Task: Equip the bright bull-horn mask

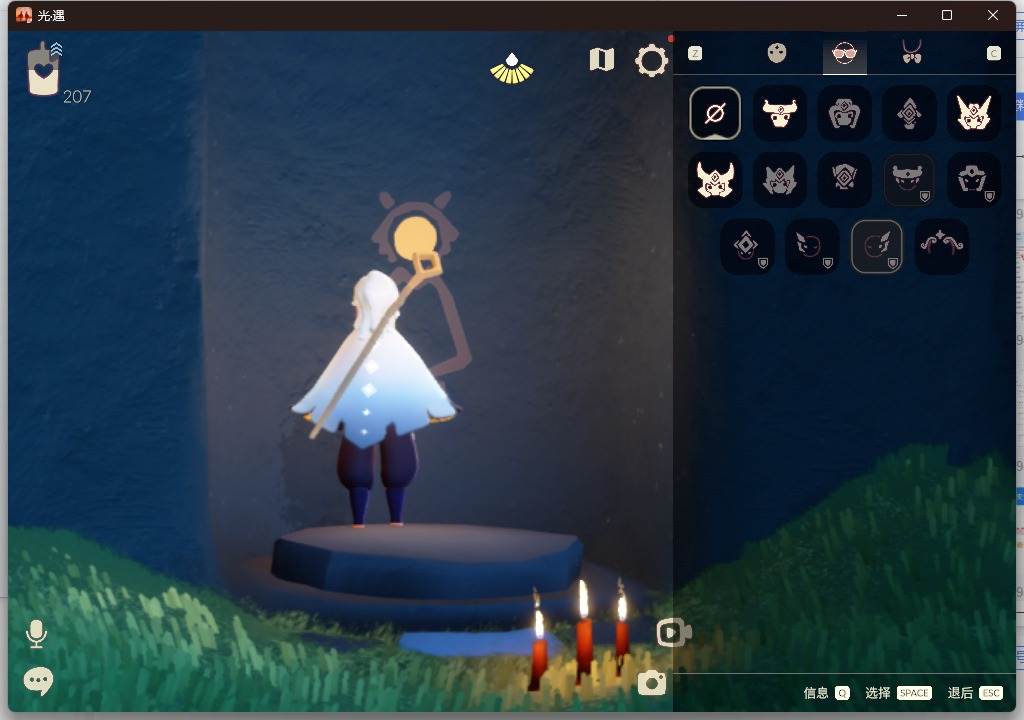Action: (779, 113)
